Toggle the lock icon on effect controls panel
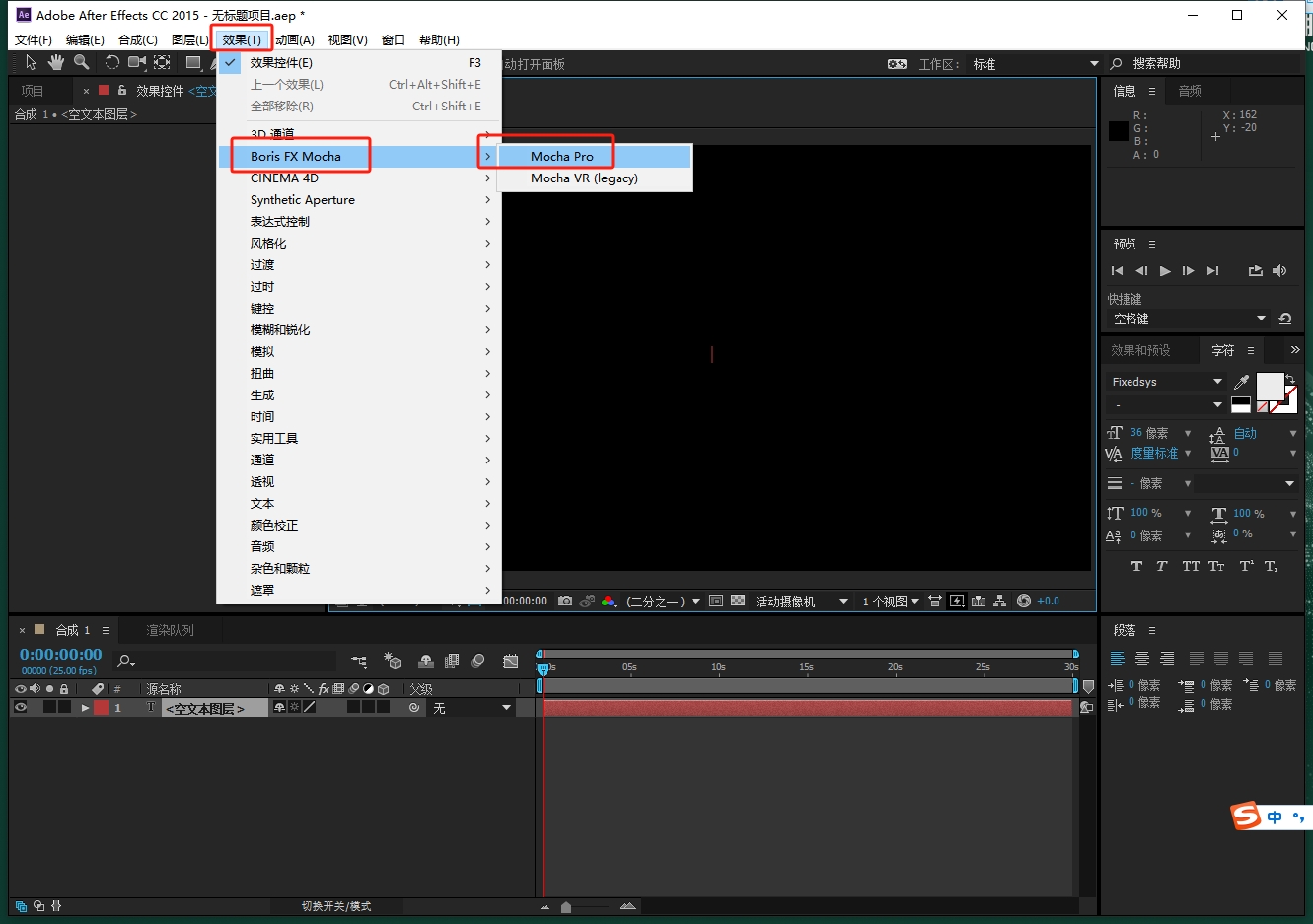This screenshot has height=924, width=1313. tap(122, 90)
